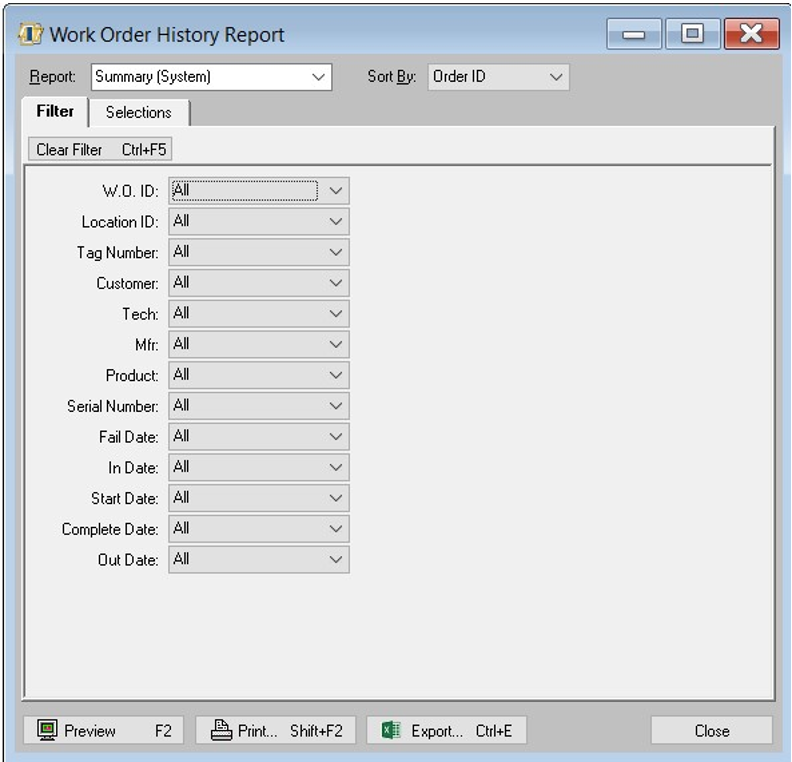
Task: Expand the Tag Number filter dropdown
Action: [259, 252]
